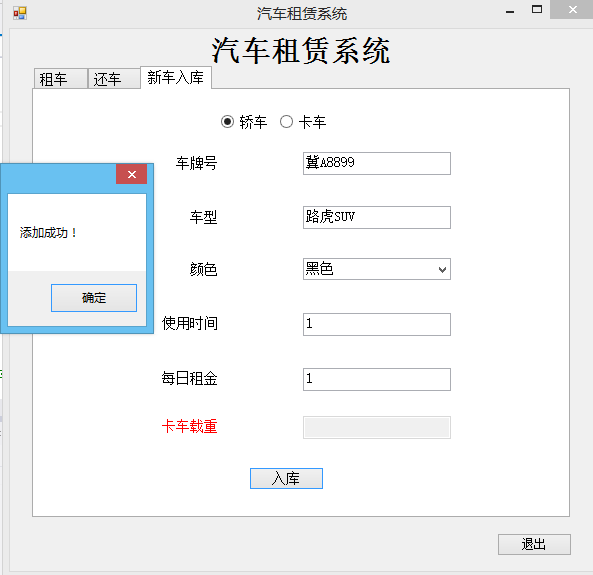The width and height of the screenshot is (593, 575).
Task: Click the large 汽车租赁系统 heading
Action: tap(301, 51)
